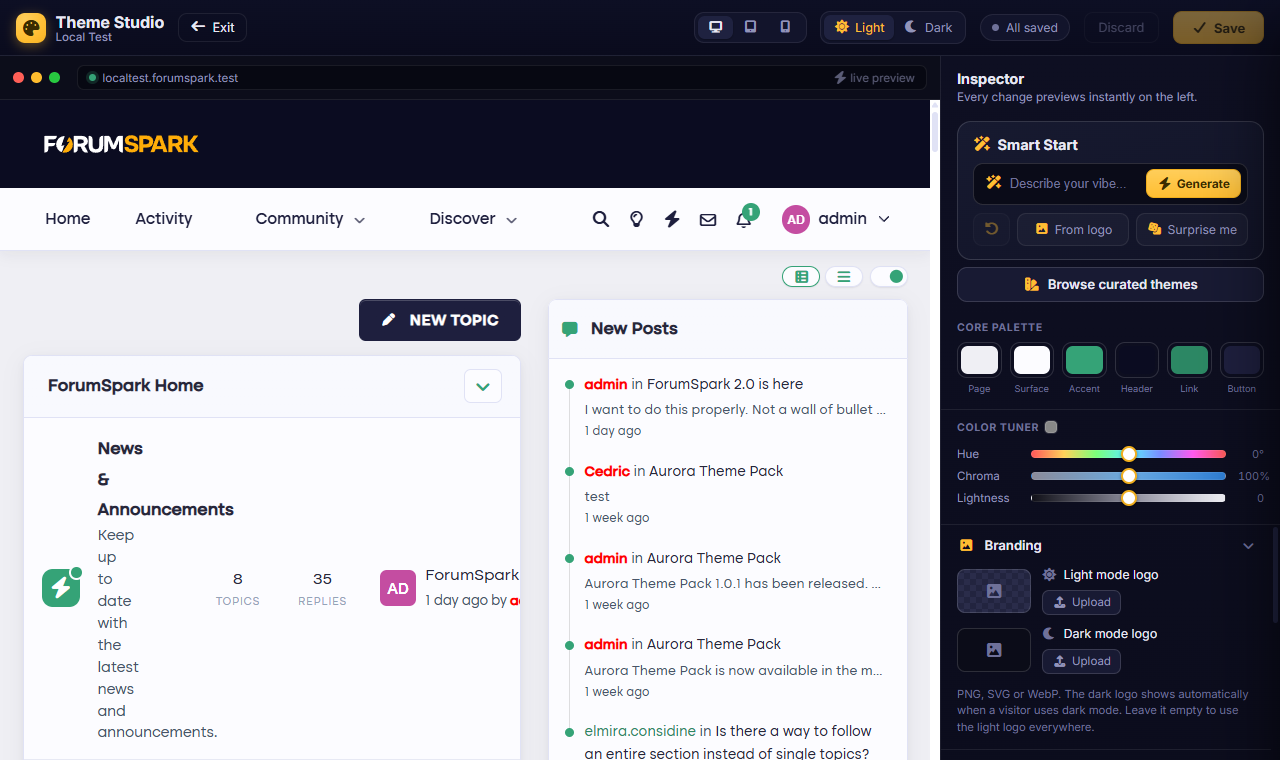
Task: Click the Surprise me button
Action: pyautogui.click(x=1192, y=229)
